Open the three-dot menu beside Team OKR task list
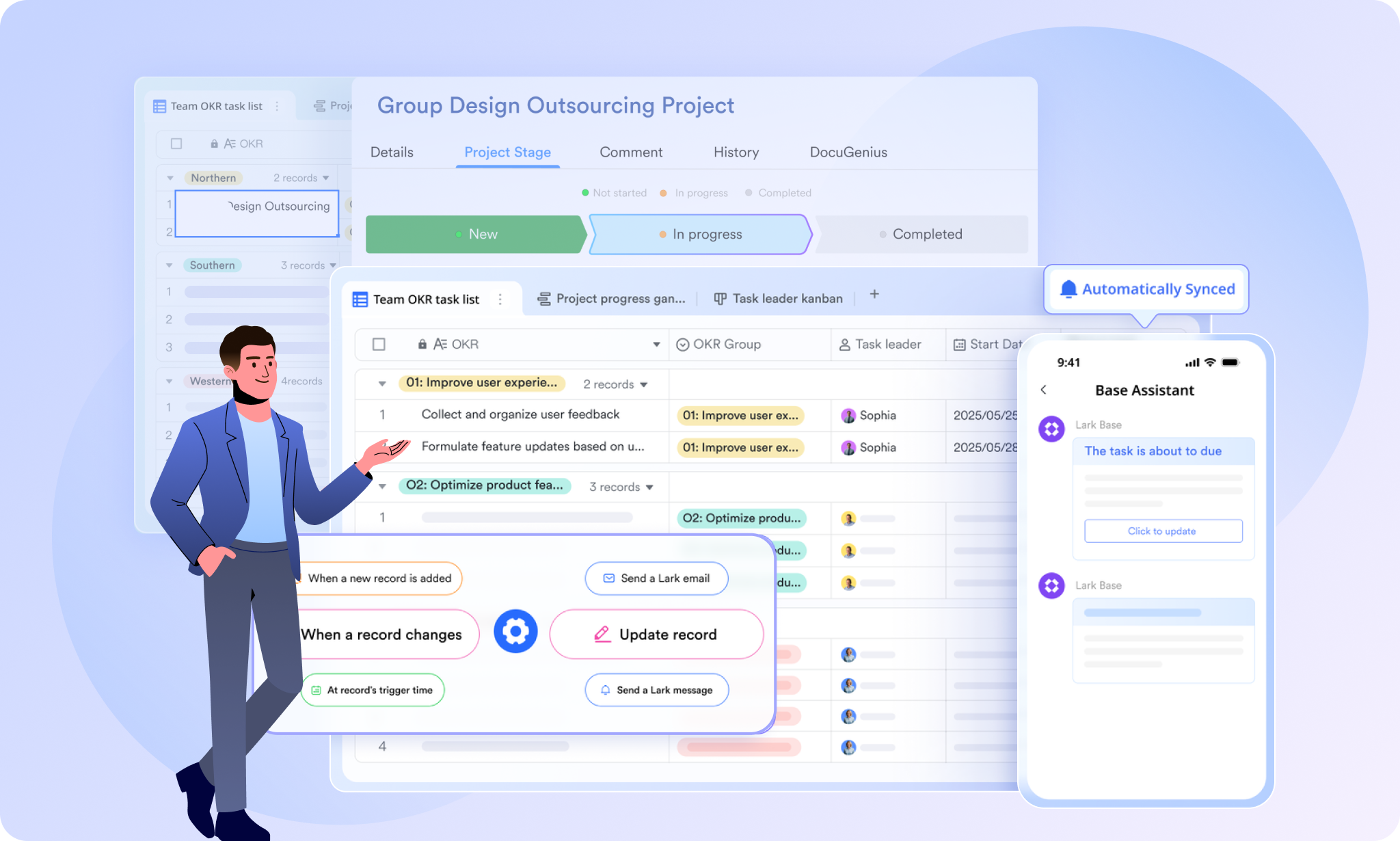Image resolution: width=1400 pixels, height=841 pixels. (x=500, y=299)
